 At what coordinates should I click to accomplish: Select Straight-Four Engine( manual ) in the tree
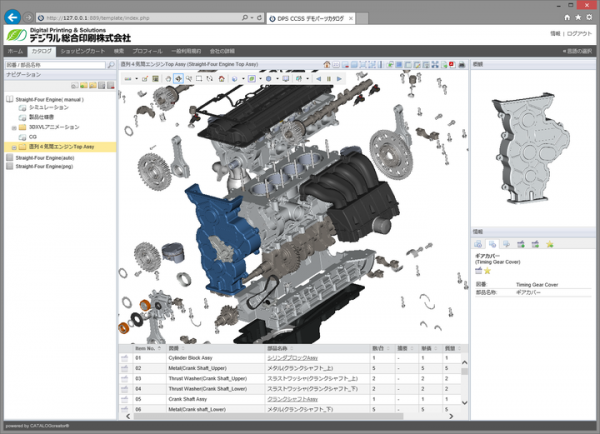point(49,100)
